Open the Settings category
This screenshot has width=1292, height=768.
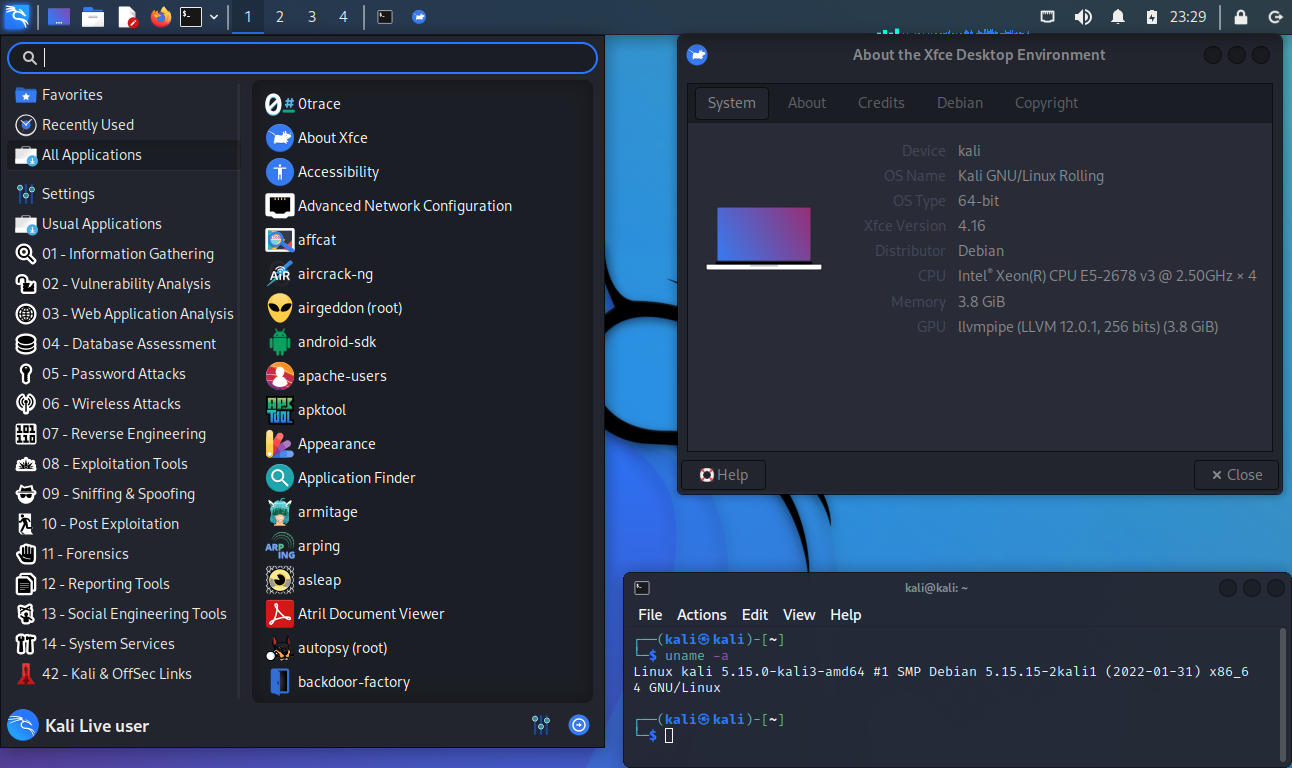124,194
